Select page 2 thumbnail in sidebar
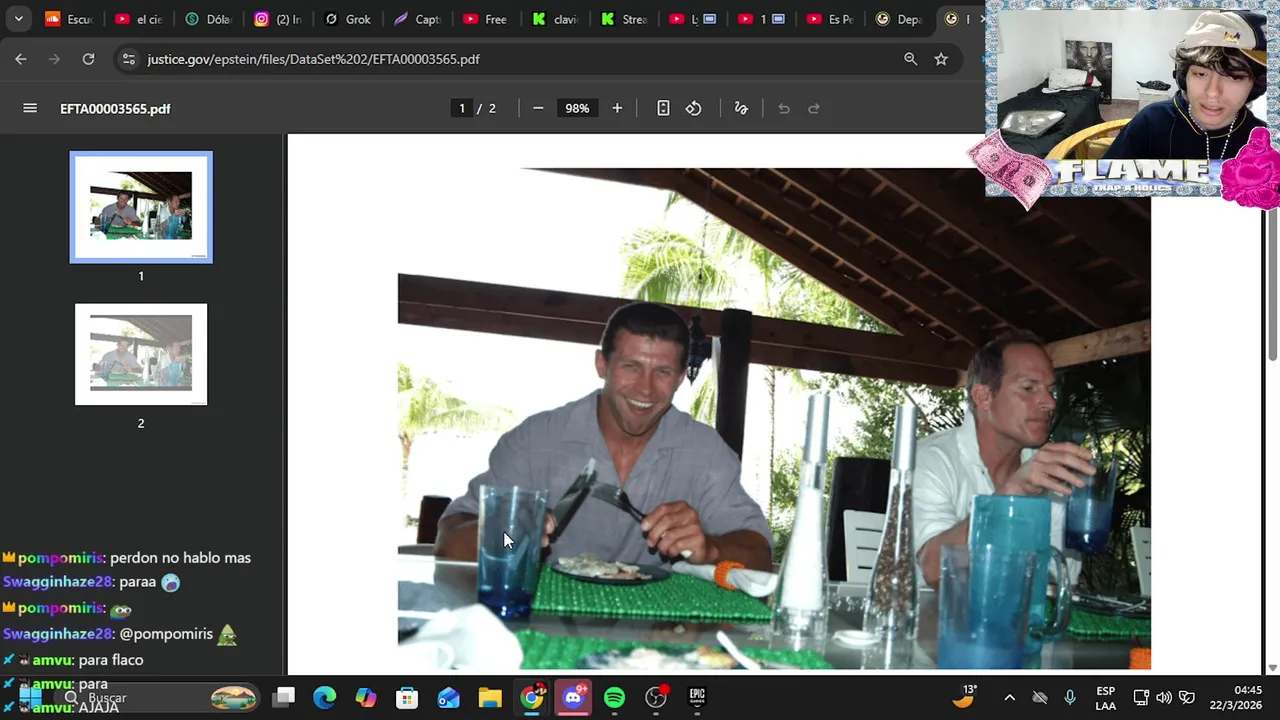This screenshot has width=1280, height=720. (x=141, y=354)
